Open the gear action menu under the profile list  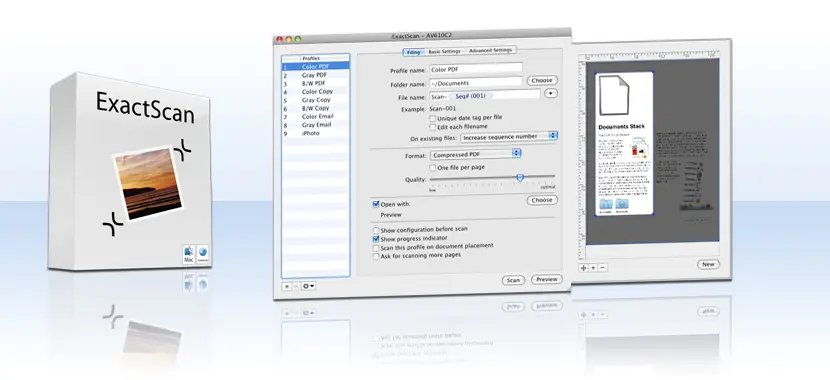pos(308,286)
